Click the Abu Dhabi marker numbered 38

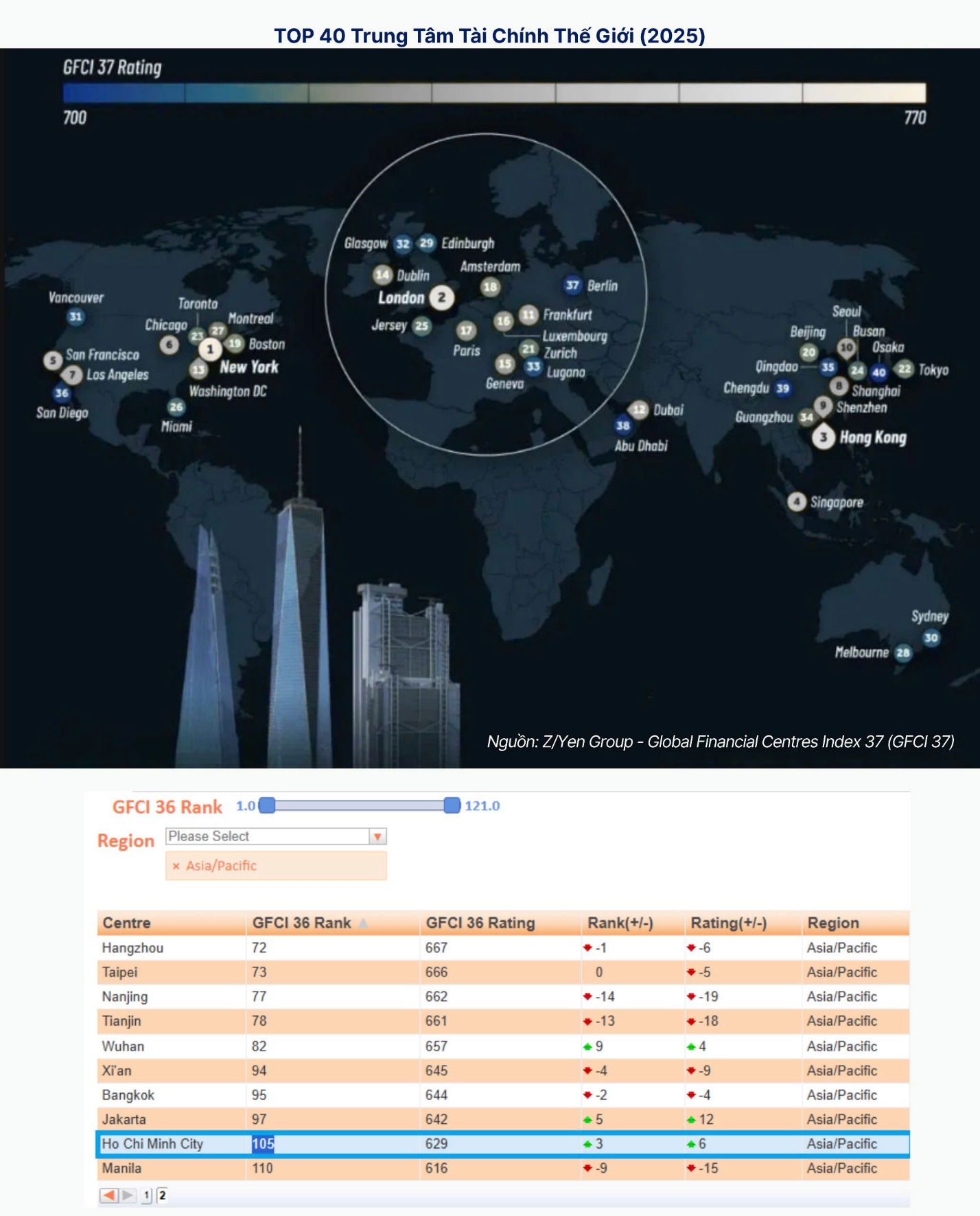622,425
